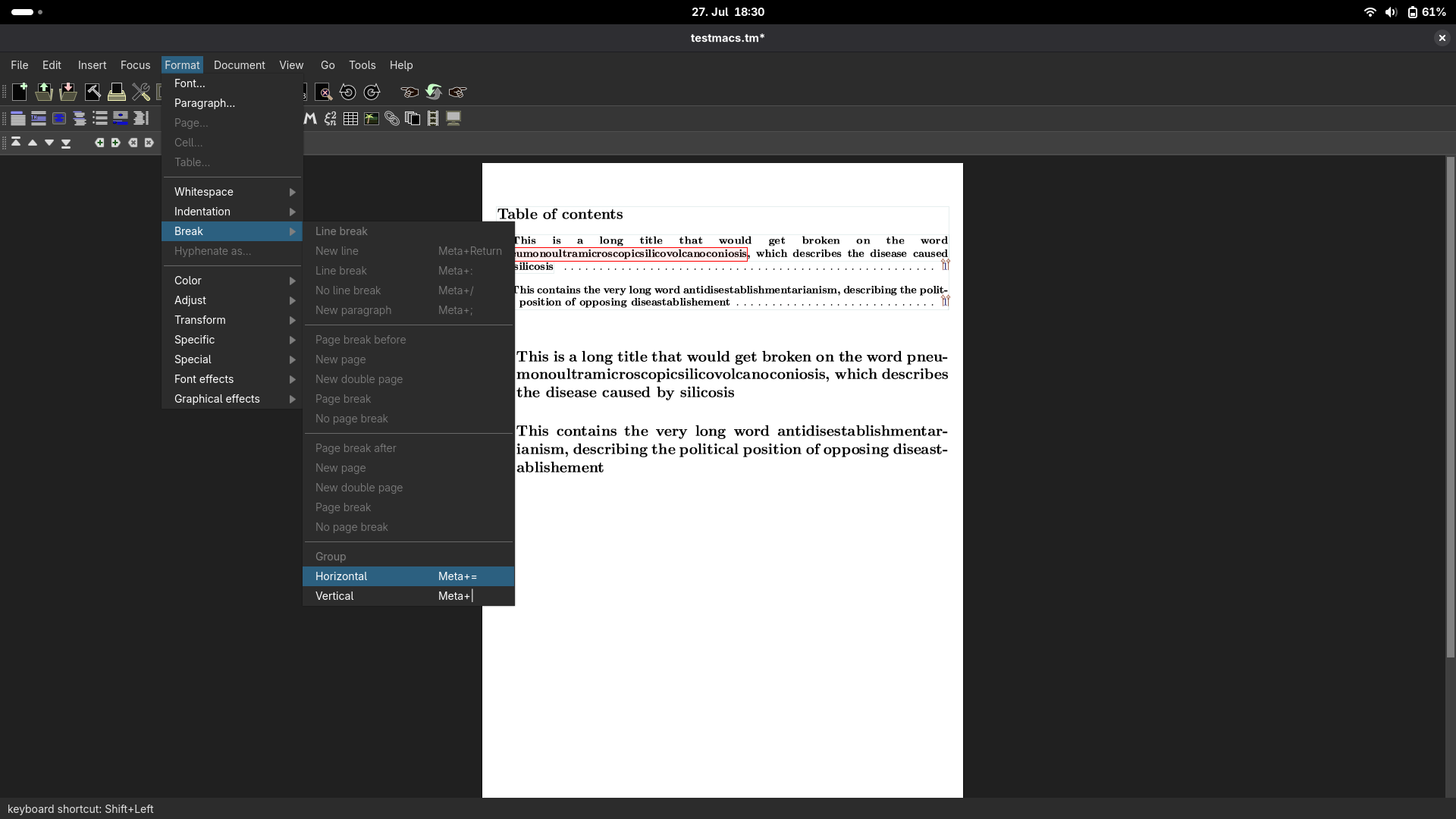Click the hammer build icon
Image resolution: width=1456 pixels, height=819 pixels.
(93, 92)
